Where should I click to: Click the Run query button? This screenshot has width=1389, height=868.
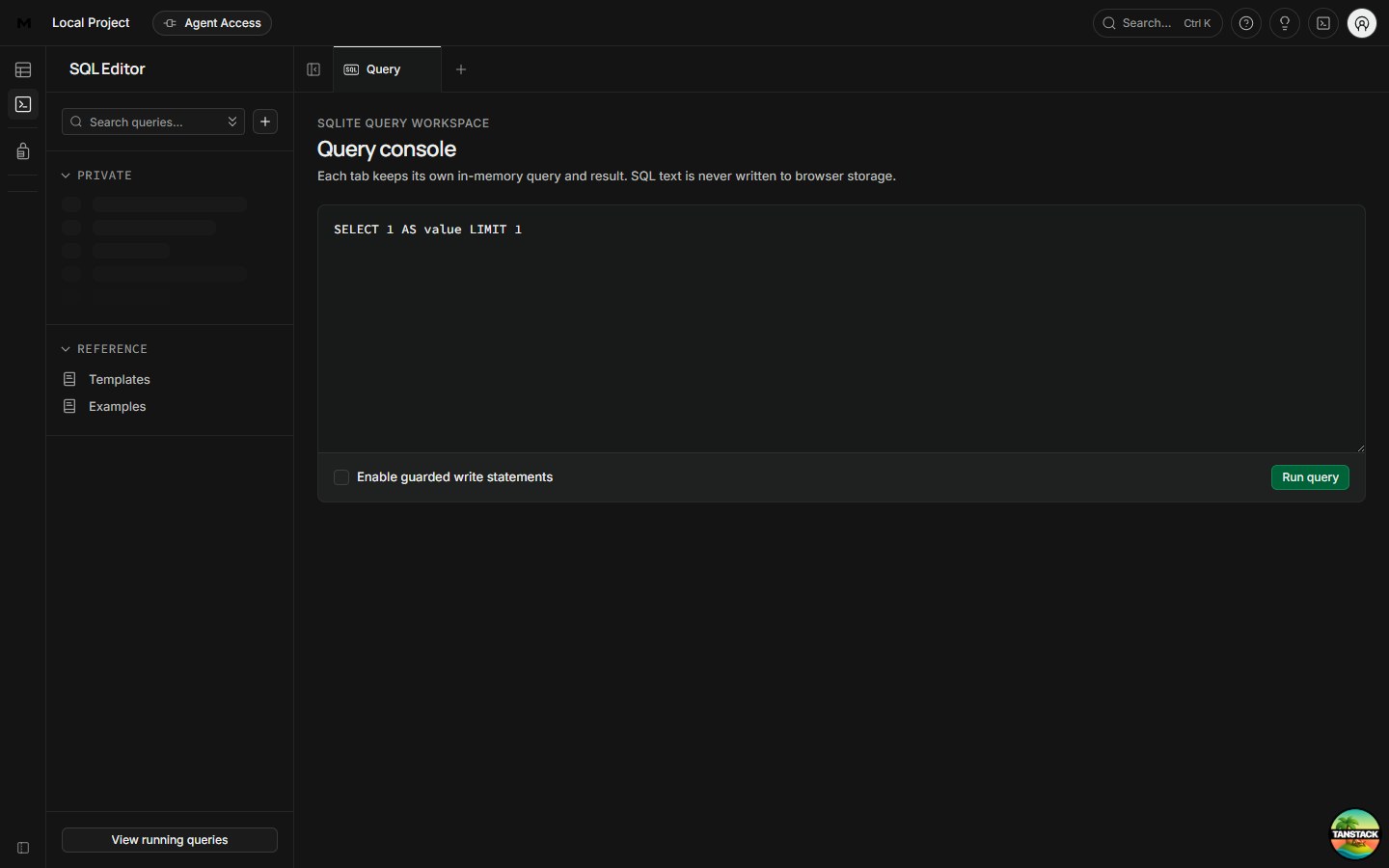click(x=1310, y=477)
